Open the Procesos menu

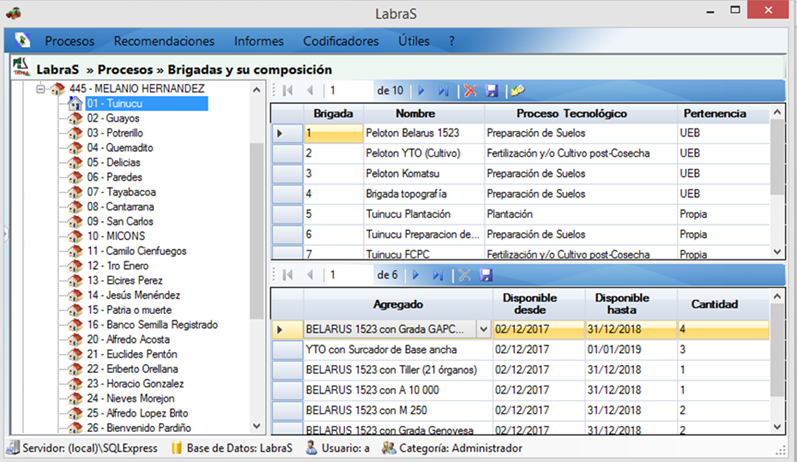click(69, 41)
